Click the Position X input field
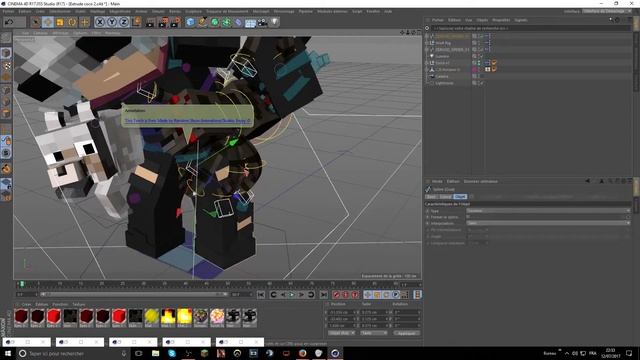The width and height of the screenshot is (640, 360). (341, 312)
